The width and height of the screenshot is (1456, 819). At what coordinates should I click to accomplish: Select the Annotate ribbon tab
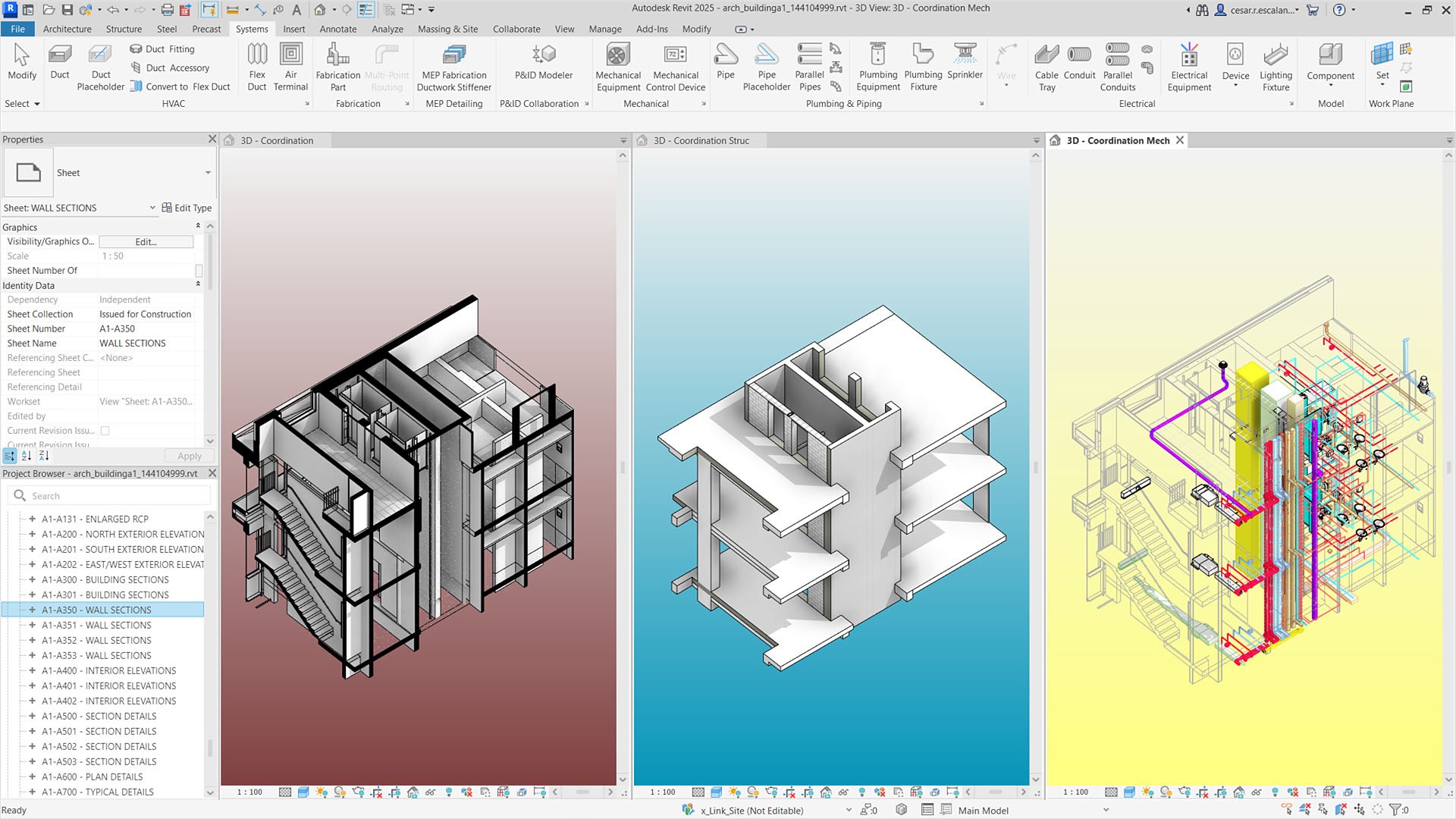point(338,28)
